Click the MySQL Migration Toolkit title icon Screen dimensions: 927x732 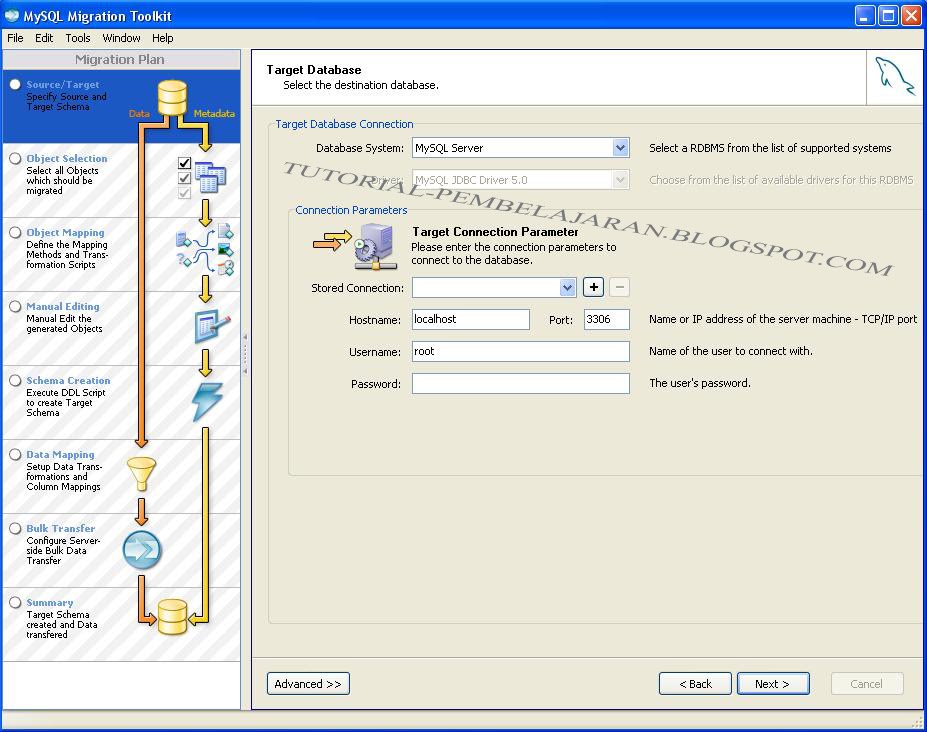(12, 15)
